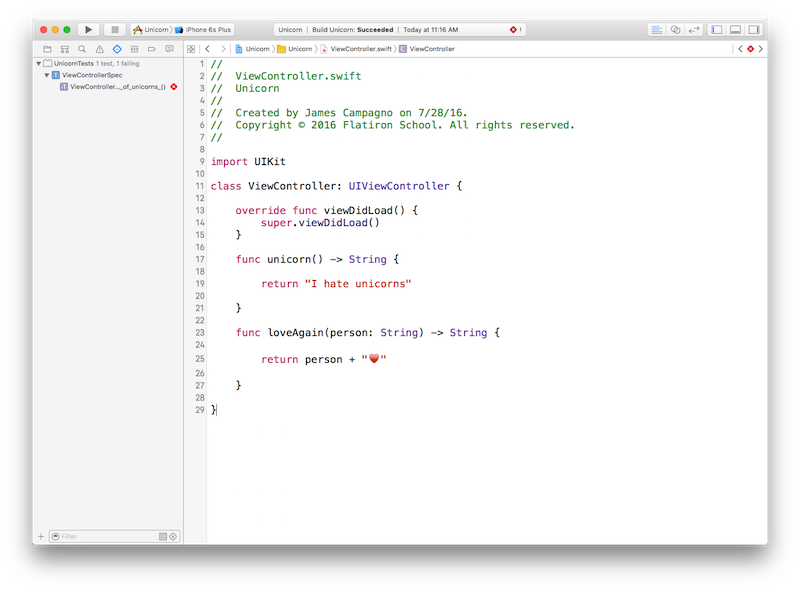The image size is (800, 591).
Task: Toggle show only failing tests filter
Action: pyautogui.click(x=173, y=536)
